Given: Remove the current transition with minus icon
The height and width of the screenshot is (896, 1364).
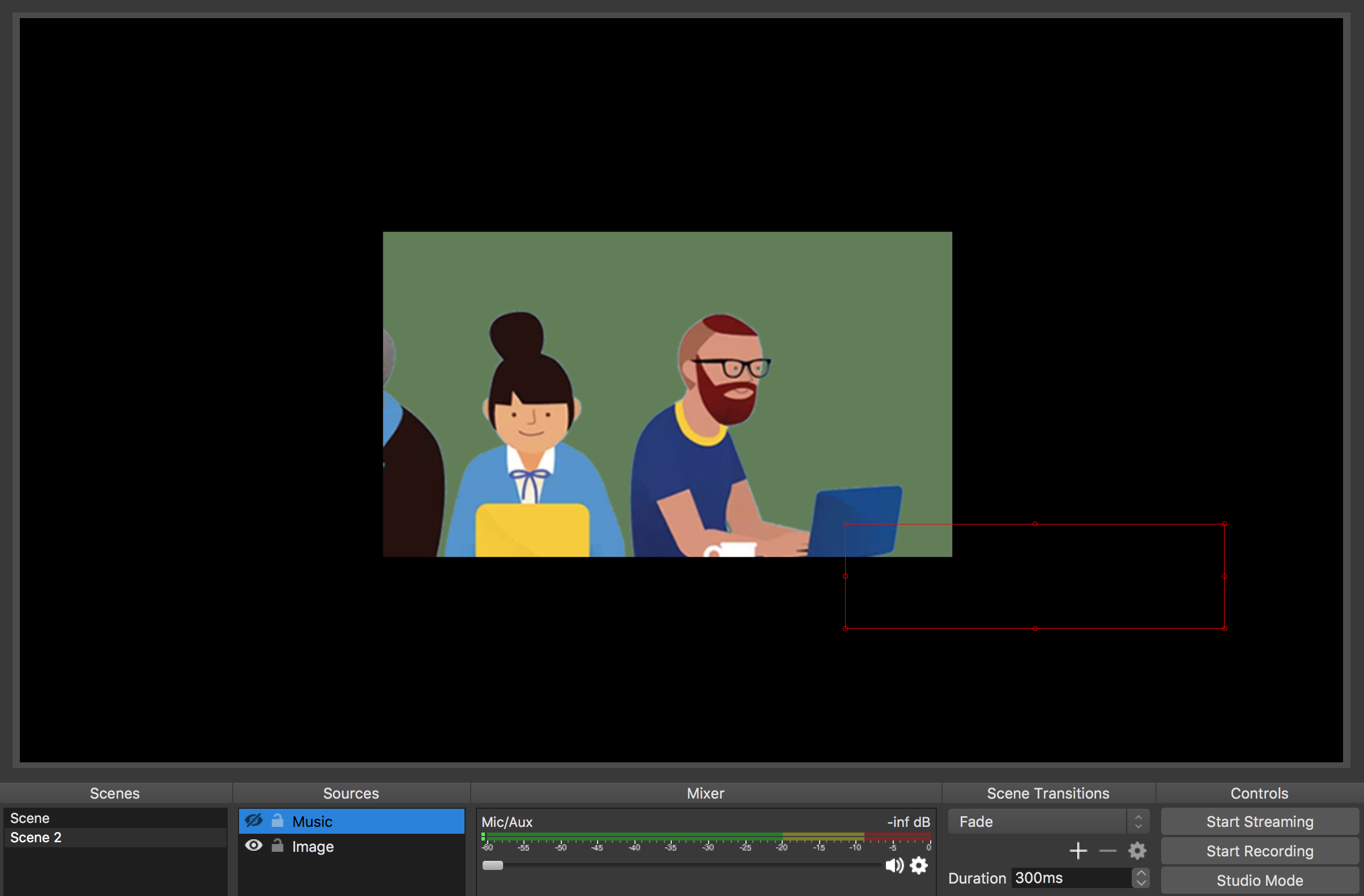Looking at the screenshot, I should point(1107,851).
